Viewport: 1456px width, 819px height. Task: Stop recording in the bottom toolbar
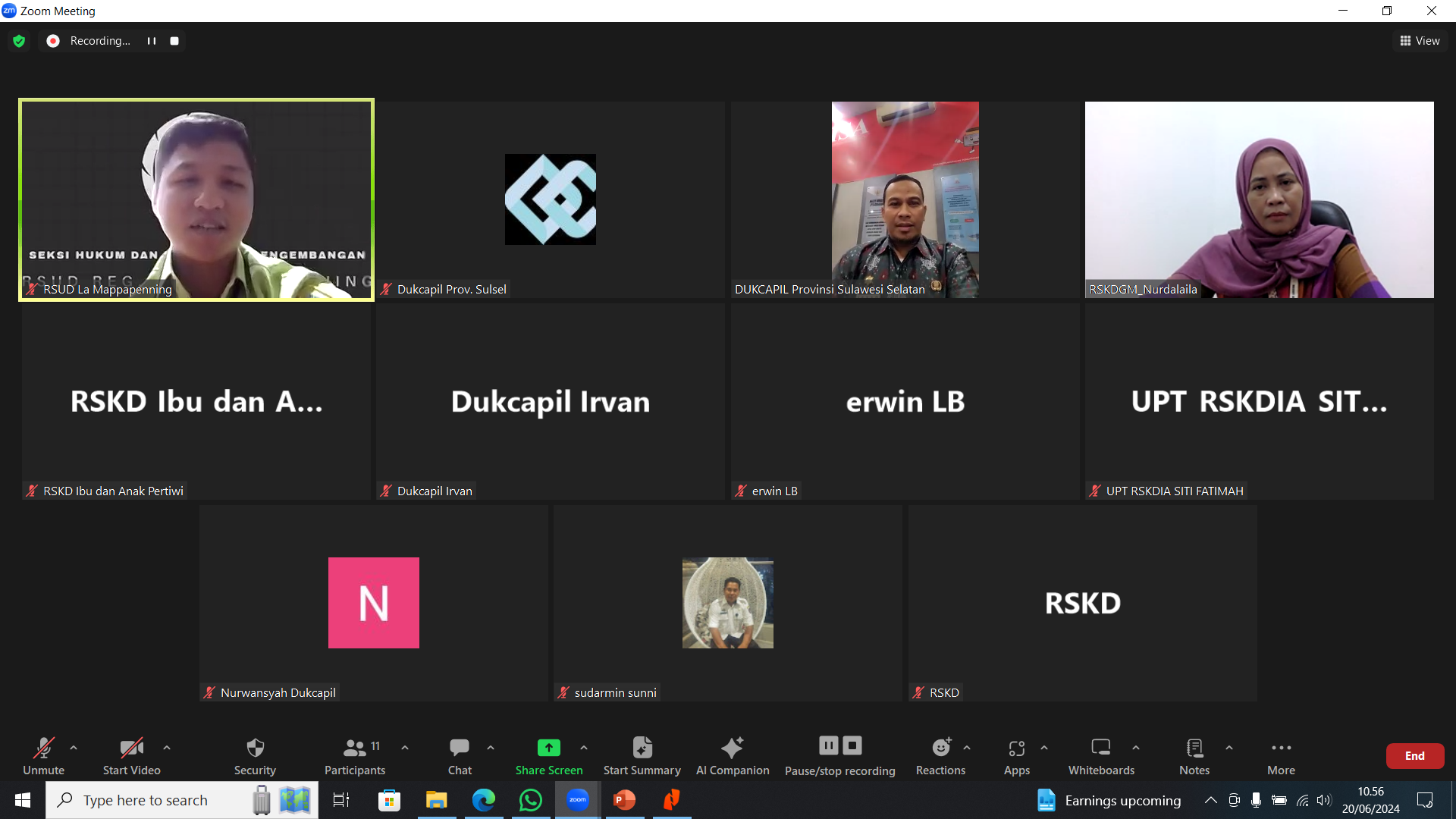click(x=852, y=746)
